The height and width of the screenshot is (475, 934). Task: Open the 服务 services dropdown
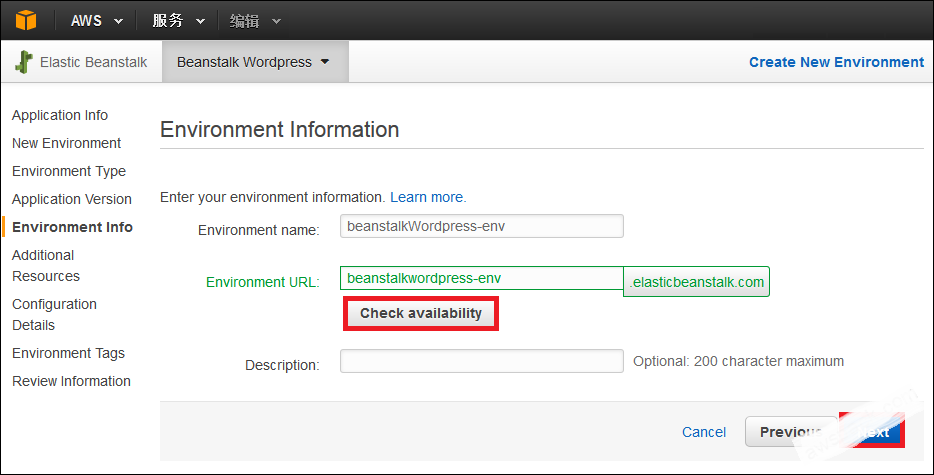(x=178, y=21)
